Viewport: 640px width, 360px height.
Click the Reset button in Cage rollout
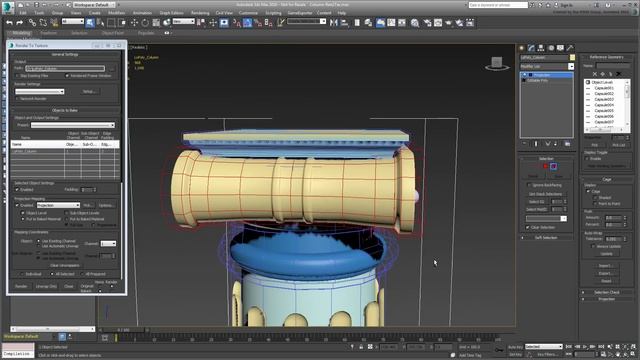(606, 281)
